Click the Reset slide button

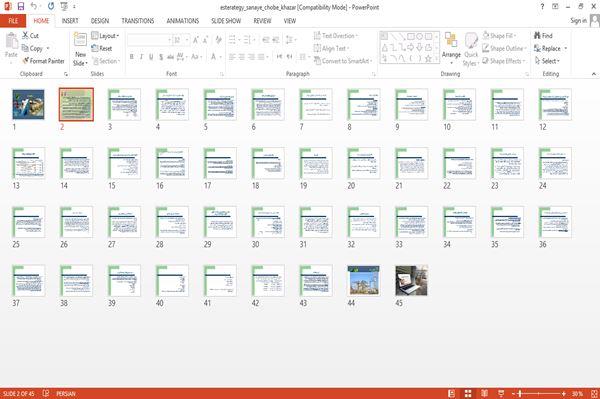102,48
